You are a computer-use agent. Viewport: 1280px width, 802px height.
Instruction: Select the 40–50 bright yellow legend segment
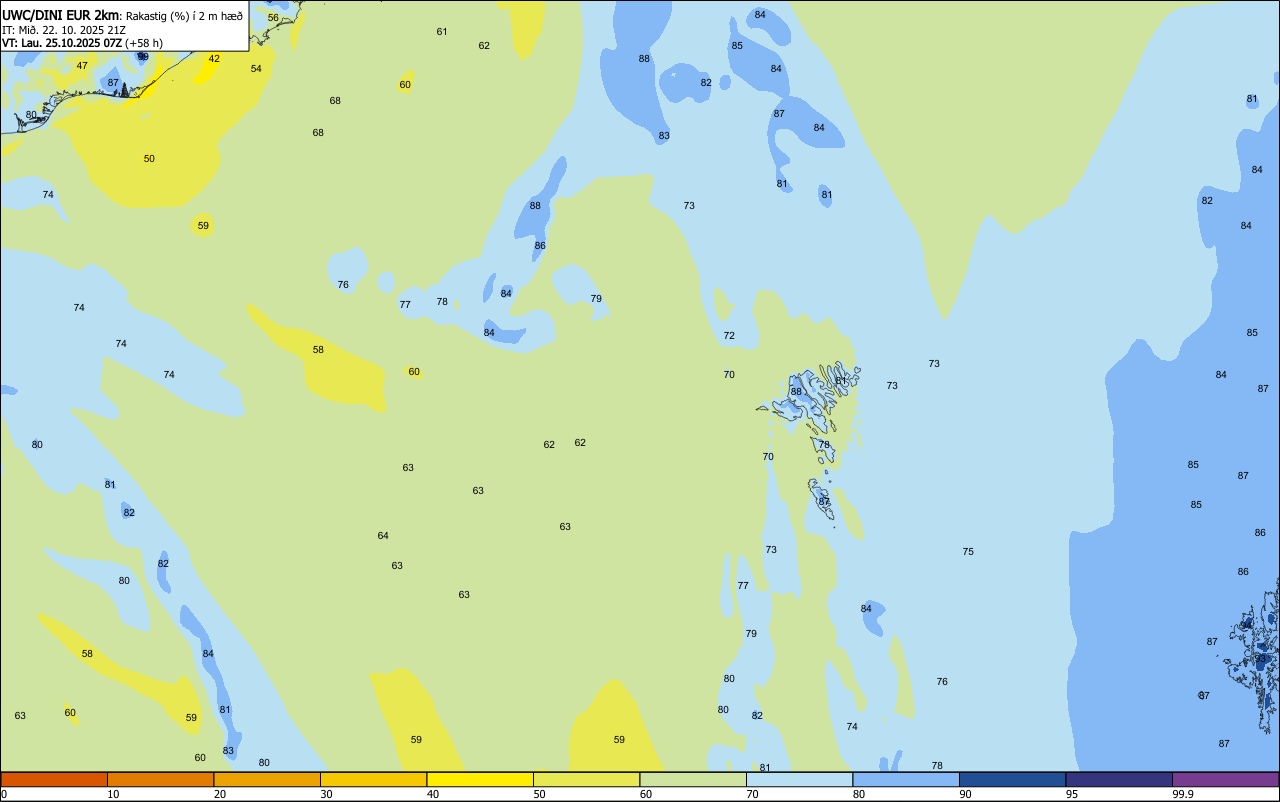coord(480,779)
